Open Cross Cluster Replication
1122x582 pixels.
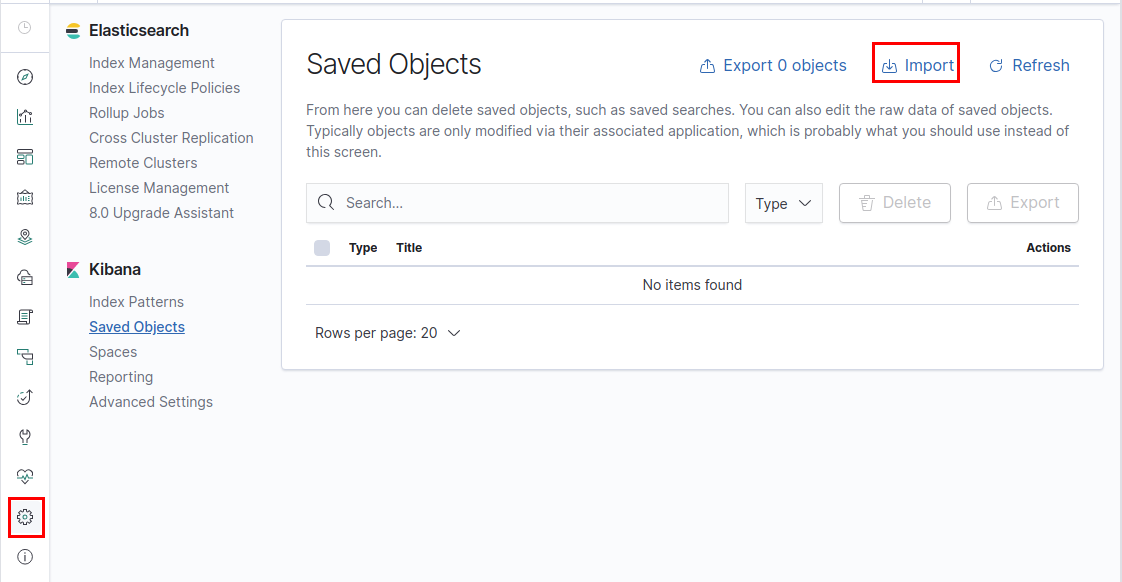pos(171,138)
